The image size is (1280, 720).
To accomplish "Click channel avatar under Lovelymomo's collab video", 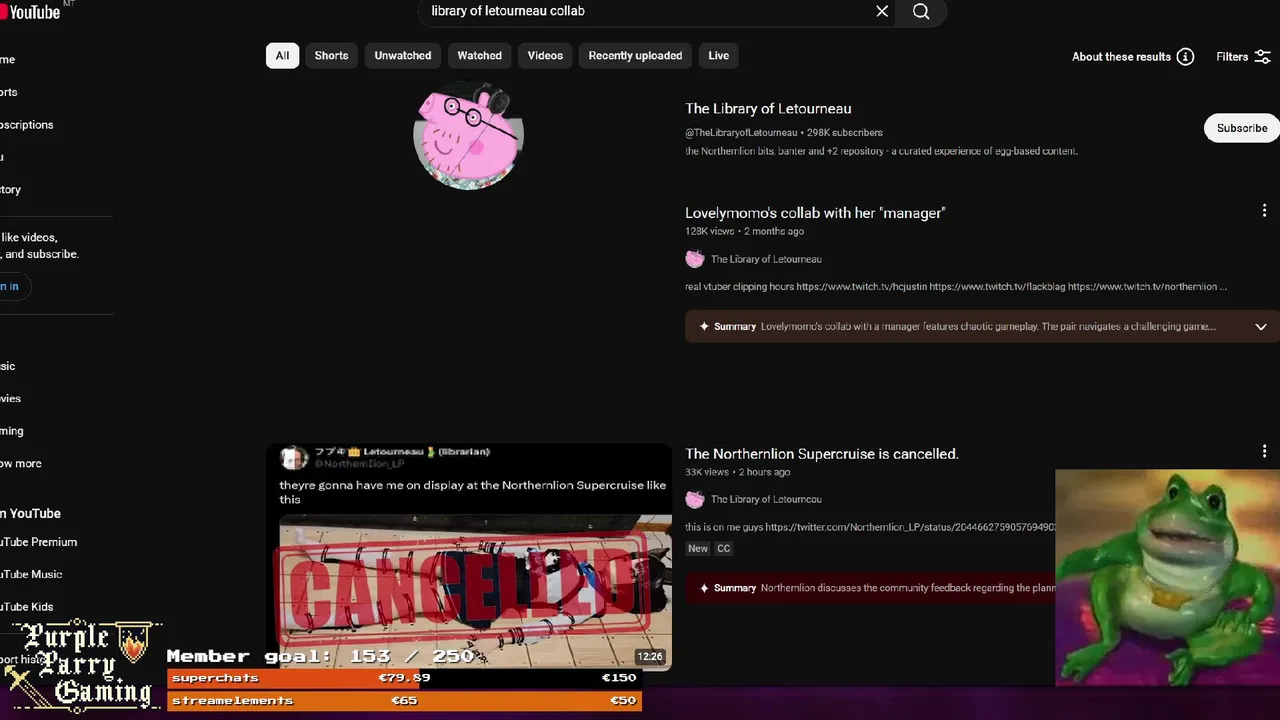I will [695, 259].
